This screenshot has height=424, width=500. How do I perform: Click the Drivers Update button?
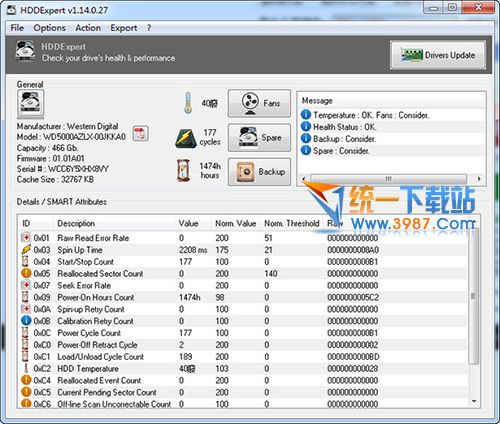(438, 55)
